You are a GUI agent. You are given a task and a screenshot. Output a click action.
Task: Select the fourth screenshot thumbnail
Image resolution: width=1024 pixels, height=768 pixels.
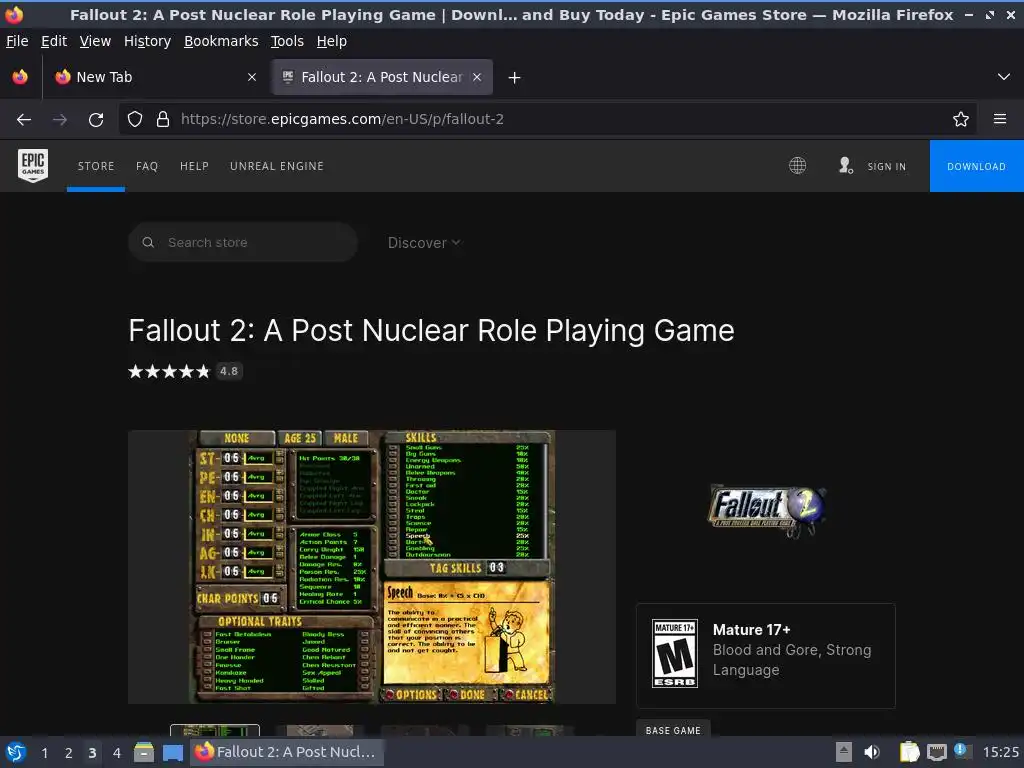[530, 730]
